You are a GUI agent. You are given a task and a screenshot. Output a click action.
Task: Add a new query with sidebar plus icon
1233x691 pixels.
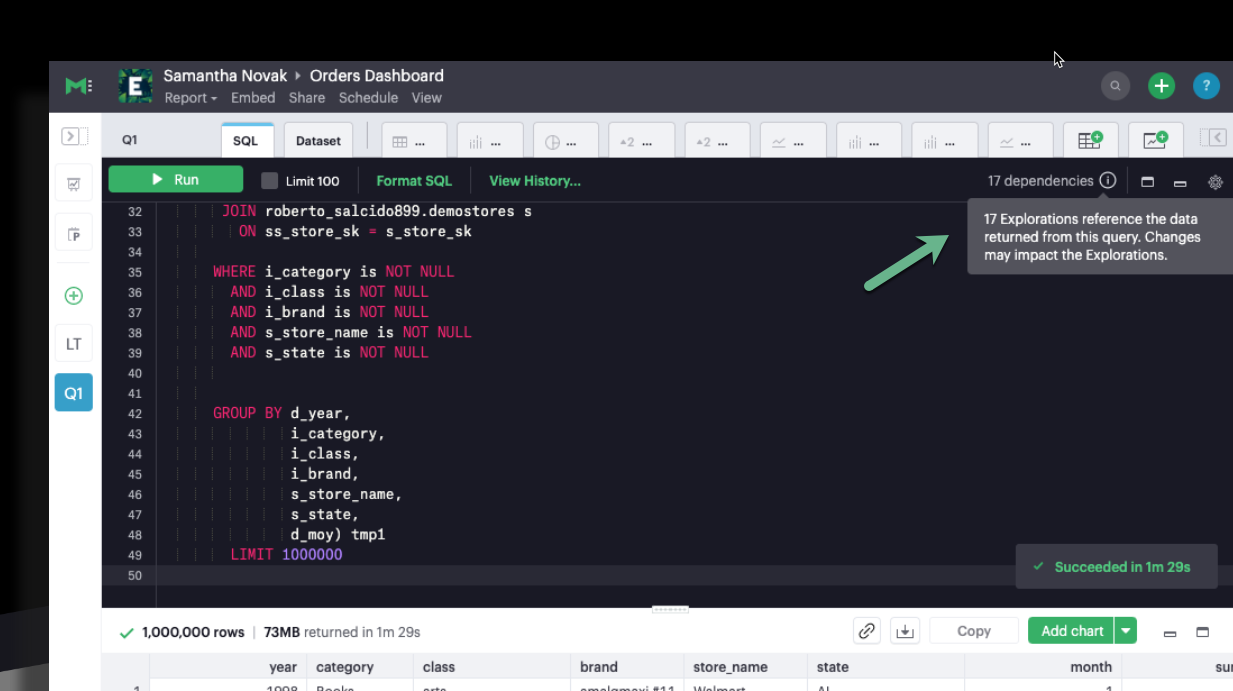(74, 296)
